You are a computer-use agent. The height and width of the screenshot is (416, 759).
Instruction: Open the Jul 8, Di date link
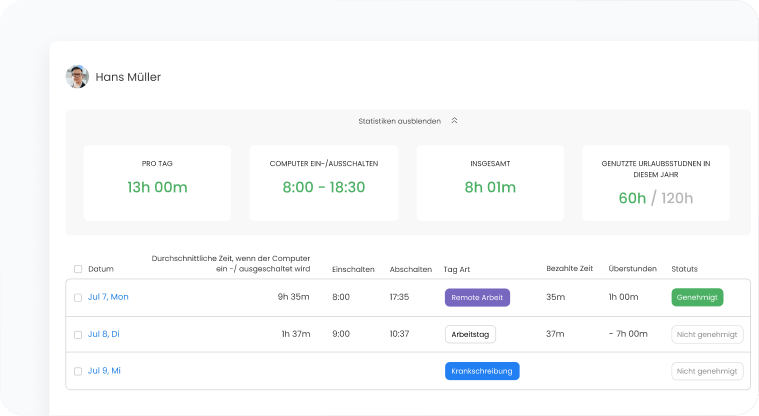pyautogui.click(x=104, y=334)
